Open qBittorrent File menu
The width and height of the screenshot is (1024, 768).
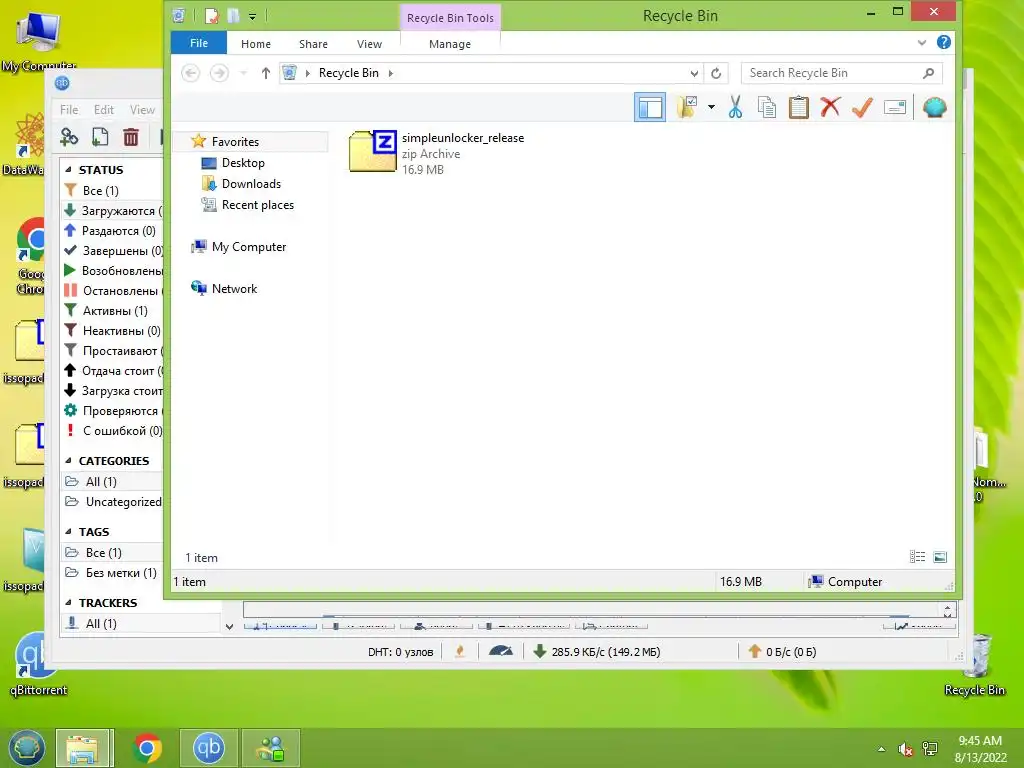tap(69, 110)
